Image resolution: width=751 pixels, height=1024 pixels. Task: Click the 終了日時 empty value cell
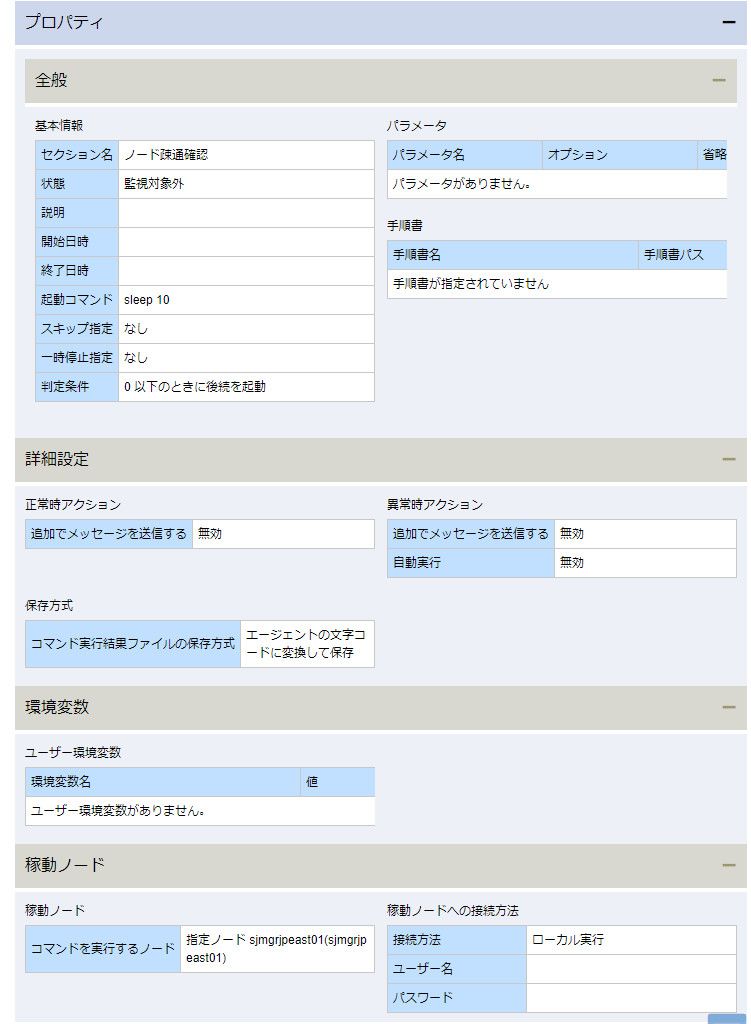tap(246, 270)
